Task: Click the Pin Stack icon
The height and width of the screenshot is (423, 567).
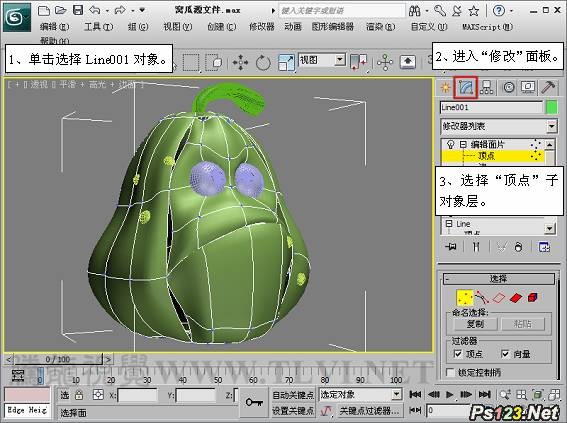Action: click(x=451, y=247)
